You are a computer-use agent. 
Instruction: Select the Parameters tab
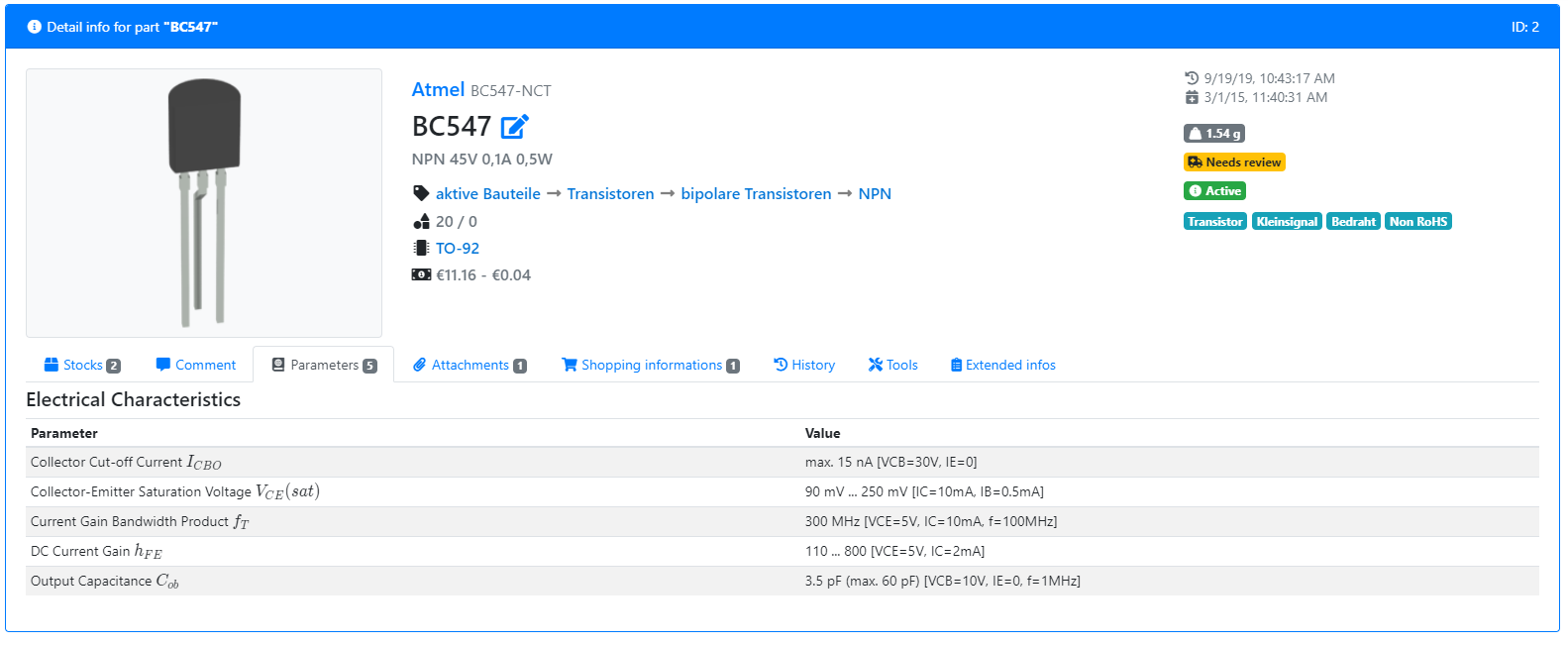[324, 365]
